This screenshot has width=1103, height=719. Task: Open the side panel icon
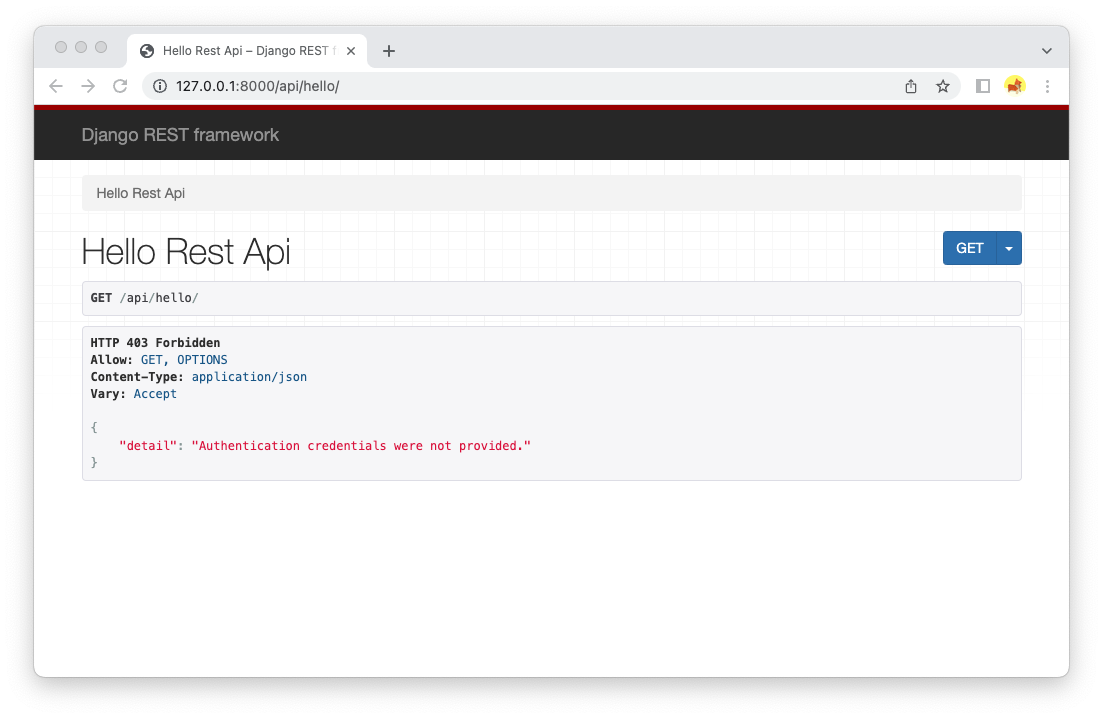982,86
